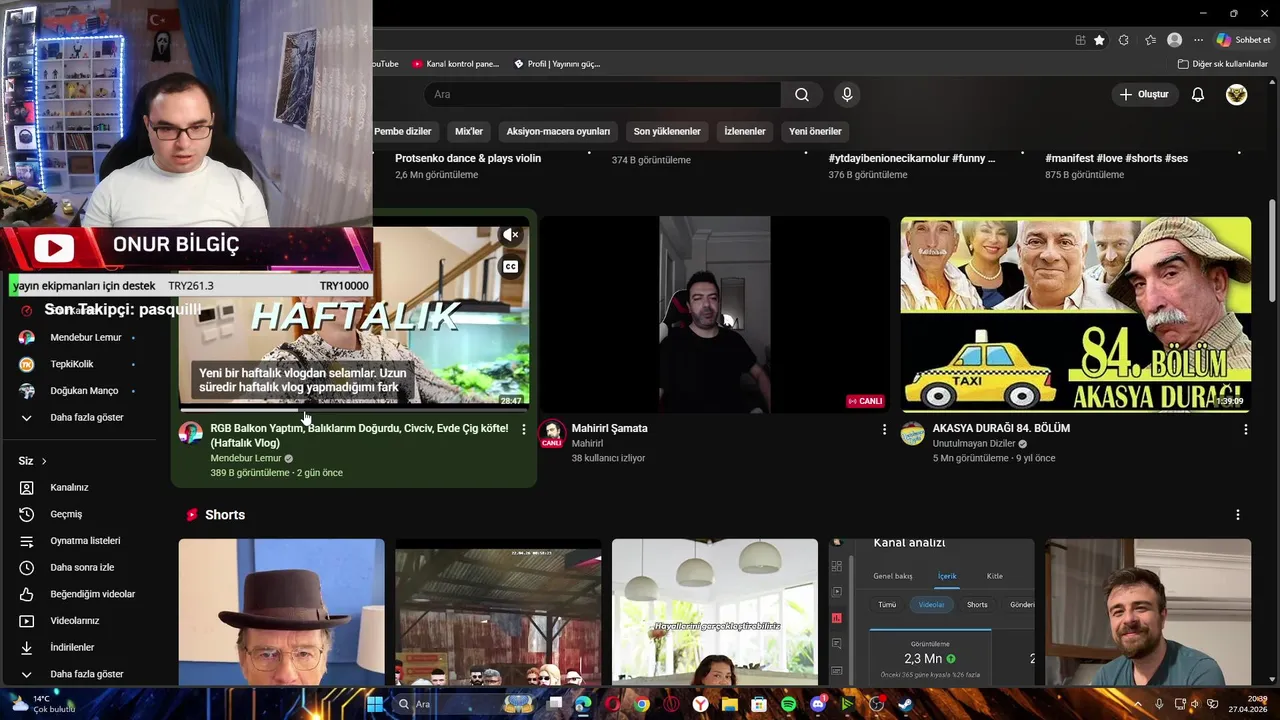Open the Mahirirl channel avatar with CANLI badge
This screenshot has height=720, width=1280.
(x=551, y=434)
